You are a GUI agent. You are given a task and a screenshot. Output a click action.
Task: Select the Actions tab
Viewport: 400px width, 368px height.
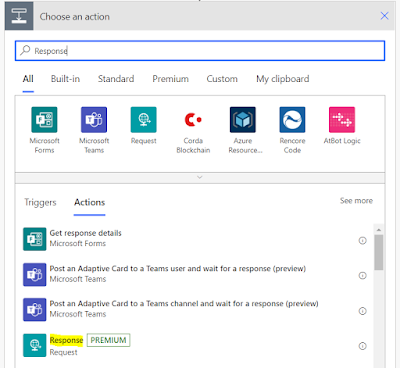pyautogui.click(x=89, y=202)
